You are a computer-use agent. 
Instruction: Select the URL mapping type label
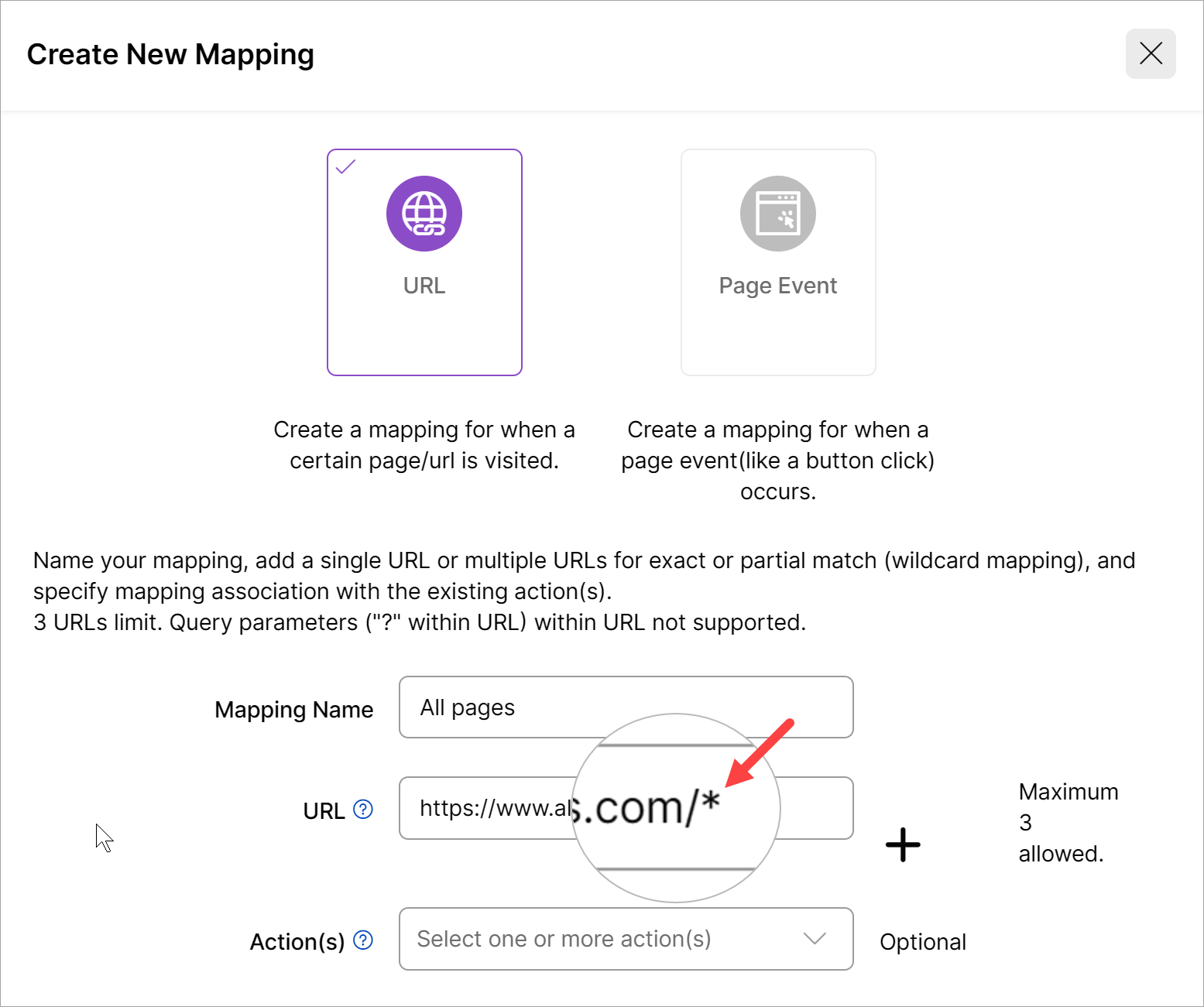(x=424, y=286)
